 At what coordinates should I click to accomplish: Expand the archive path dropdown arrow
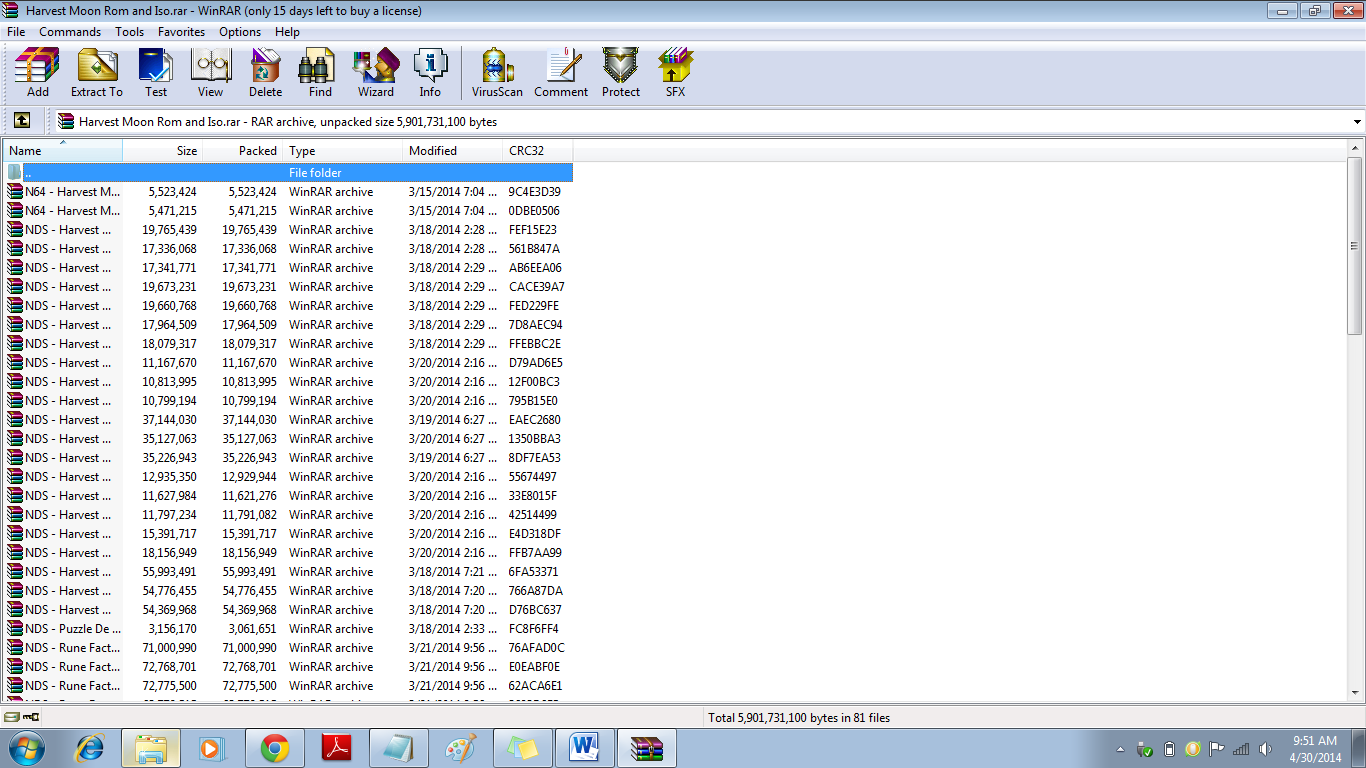click(x=1357, y=122)
